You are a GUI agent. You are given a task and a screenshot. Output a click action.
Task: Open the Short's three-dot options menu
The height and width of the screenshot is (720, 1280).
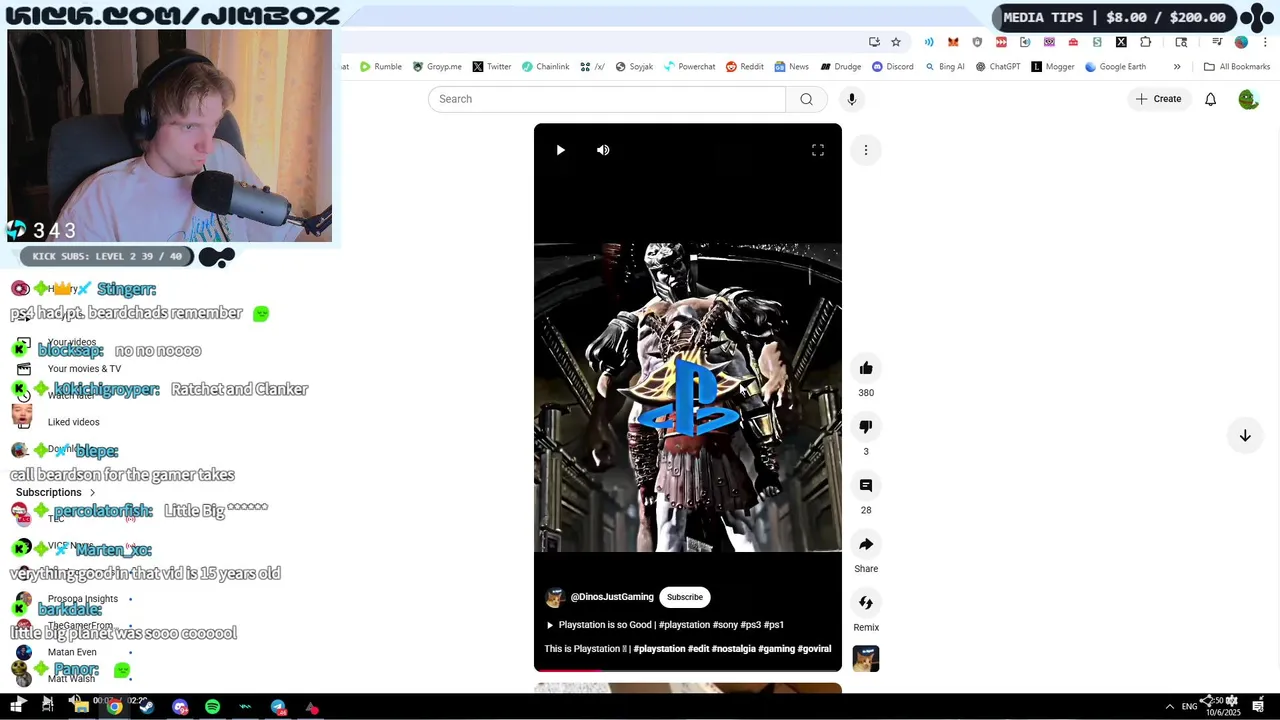coord(866,150)
